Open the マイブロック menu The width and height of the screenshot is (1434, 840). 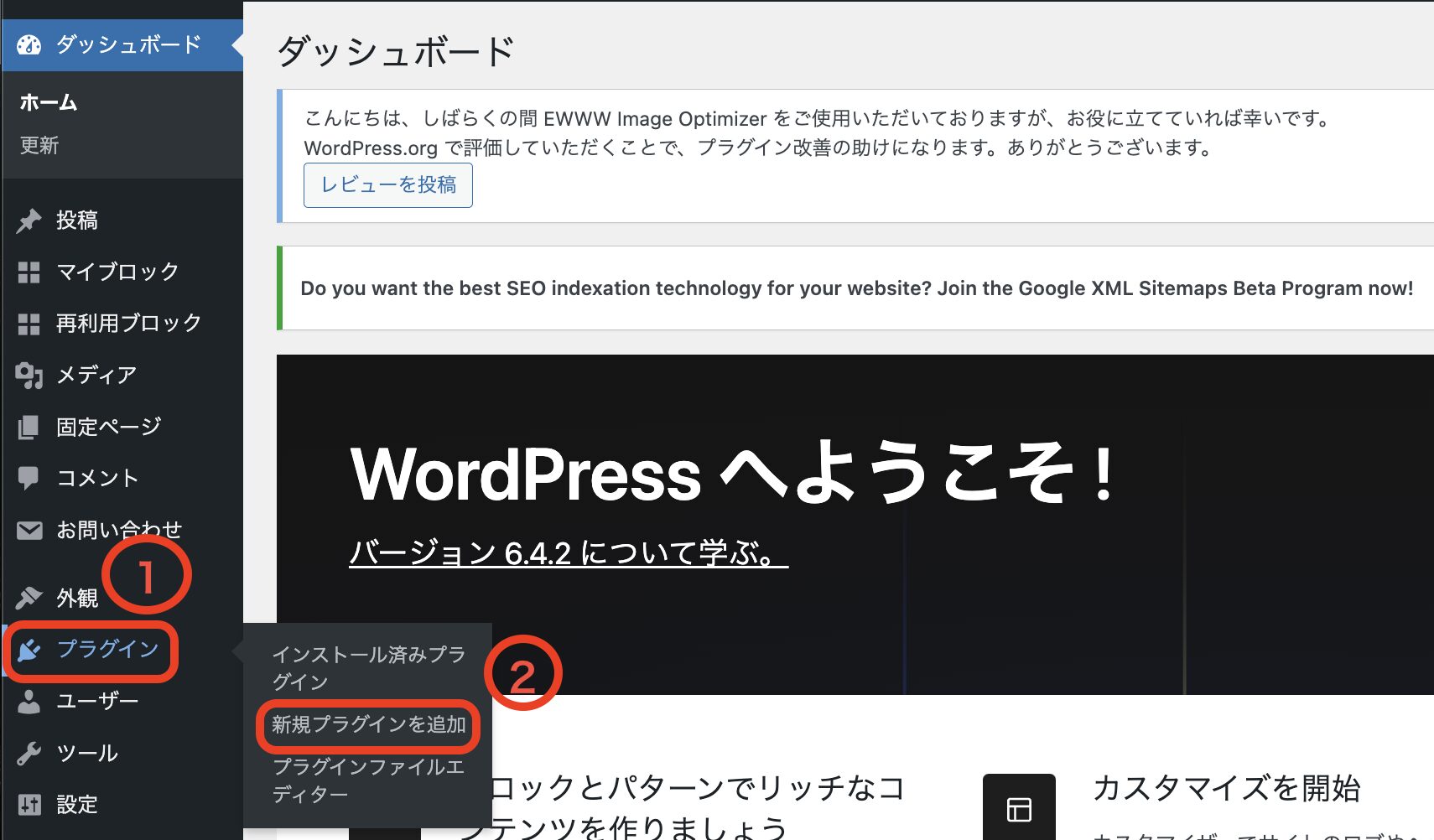point(122,272)
